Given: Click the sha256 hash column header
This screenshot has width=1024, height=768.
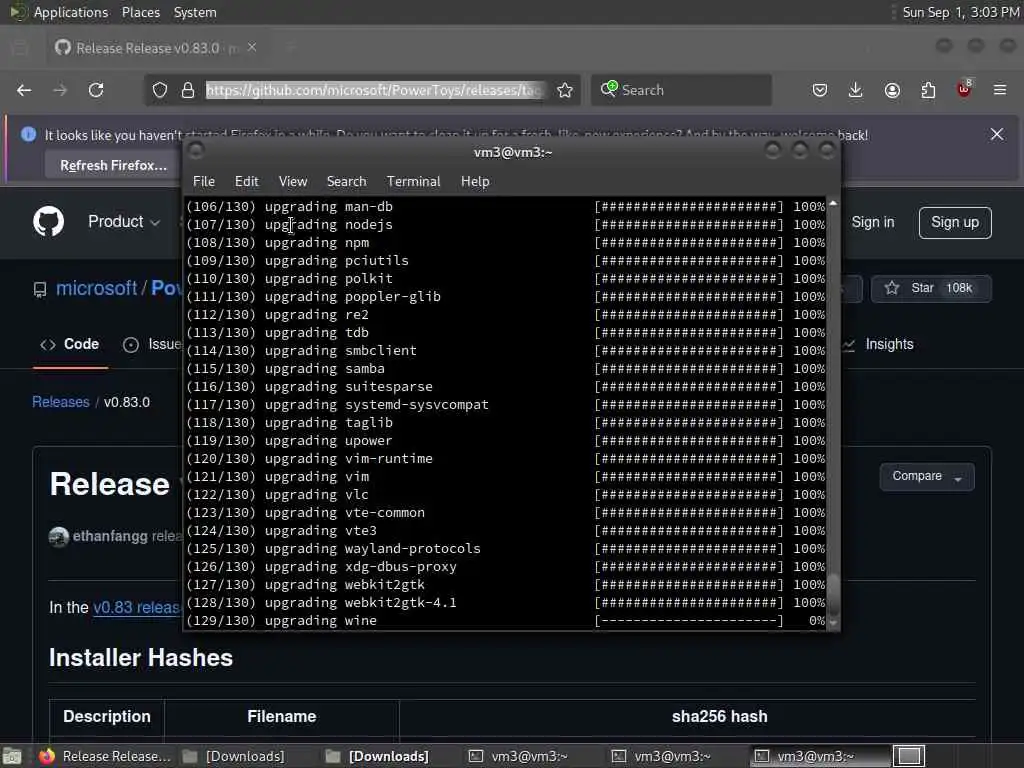Looking at the screenshot, I should coord(719,716).
